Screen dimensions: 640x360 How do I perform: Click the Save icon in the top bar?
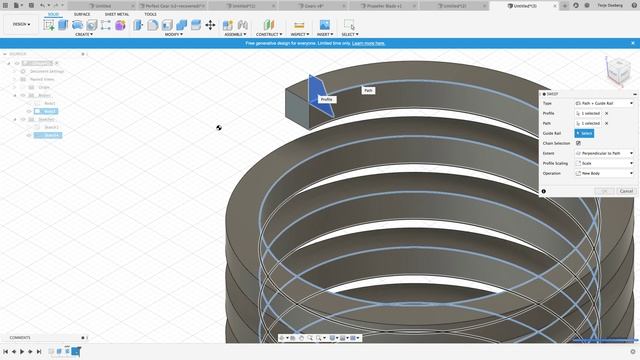tap(31, 5)
